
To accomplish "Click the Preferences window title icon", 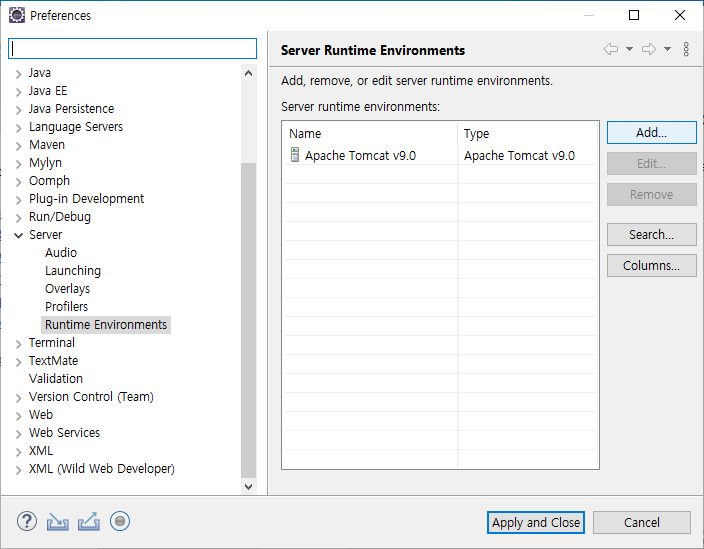I will 17,15.
